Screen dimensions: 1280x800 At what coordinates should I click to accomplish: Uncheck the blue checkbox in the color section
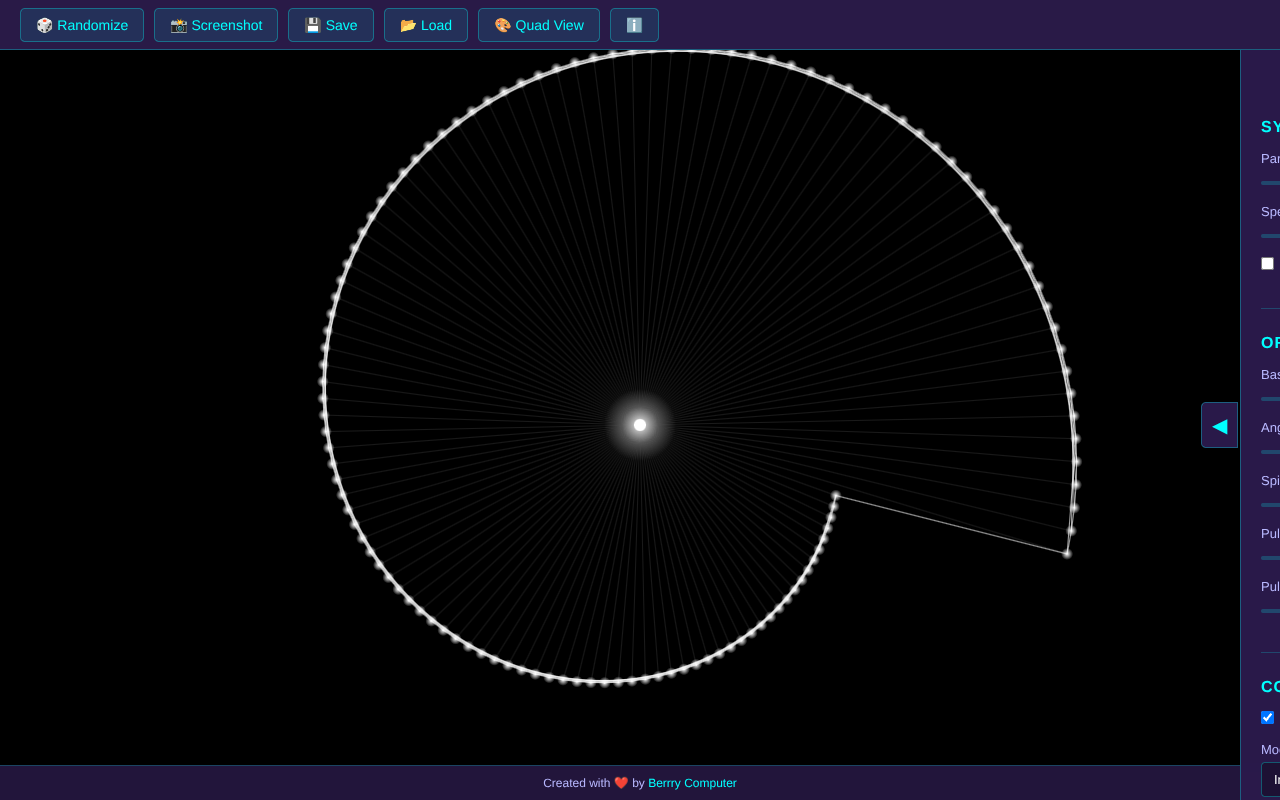(x=1267, y=717)
